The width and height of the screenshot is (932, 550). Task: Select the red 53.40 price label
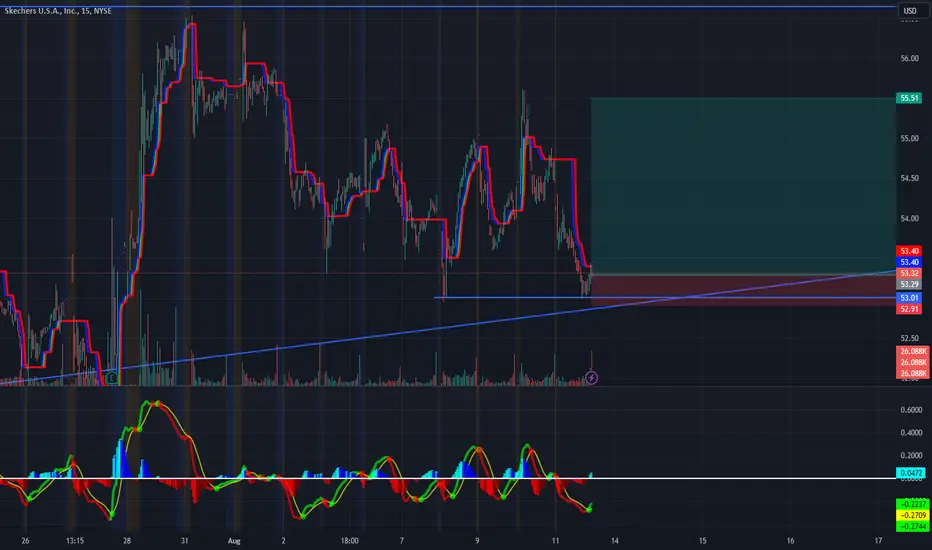pyautogui.click(x=909, y=251)
